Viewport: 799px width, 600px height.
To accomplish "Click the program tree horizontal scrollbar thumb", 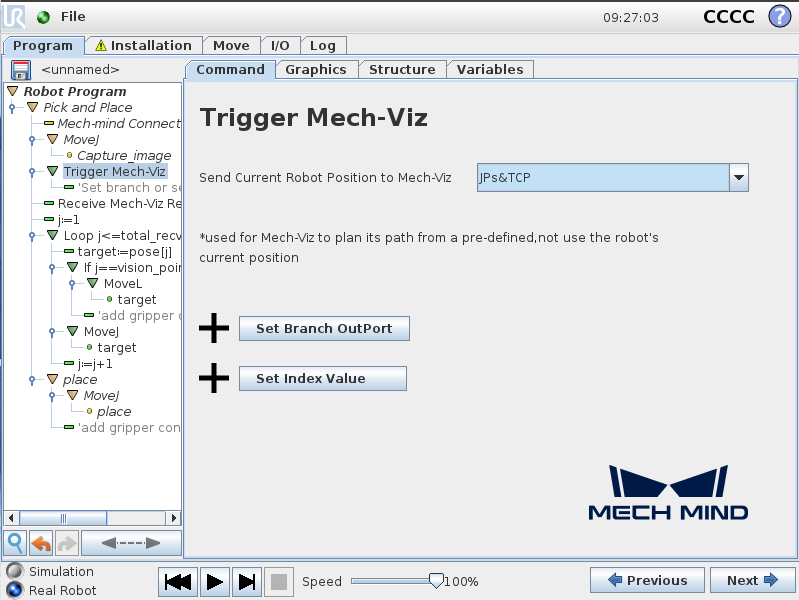I will coord(63,518).
